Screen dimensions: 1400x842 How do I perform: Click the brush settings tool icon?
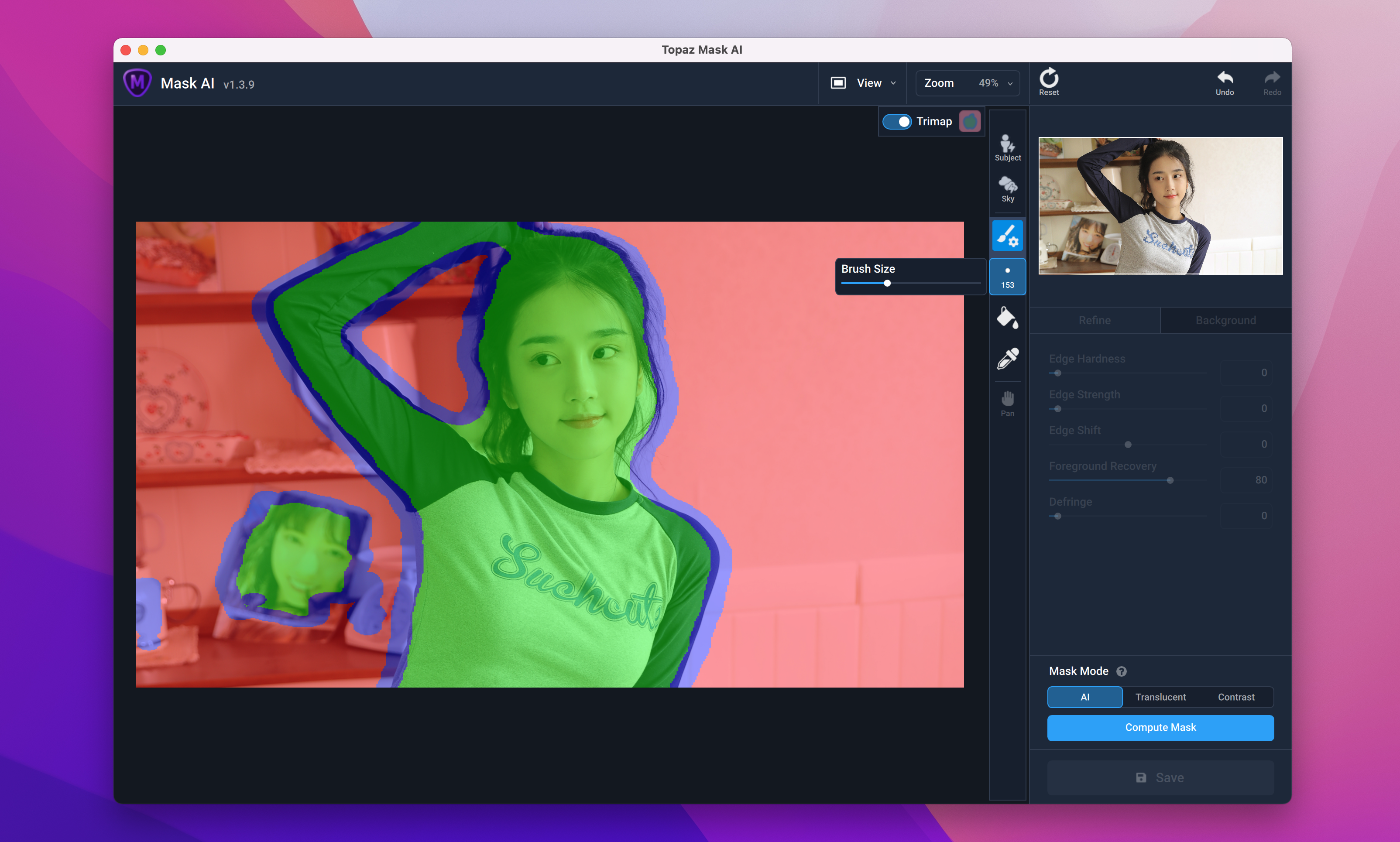pyautogui.click(x=1007, y=236)
